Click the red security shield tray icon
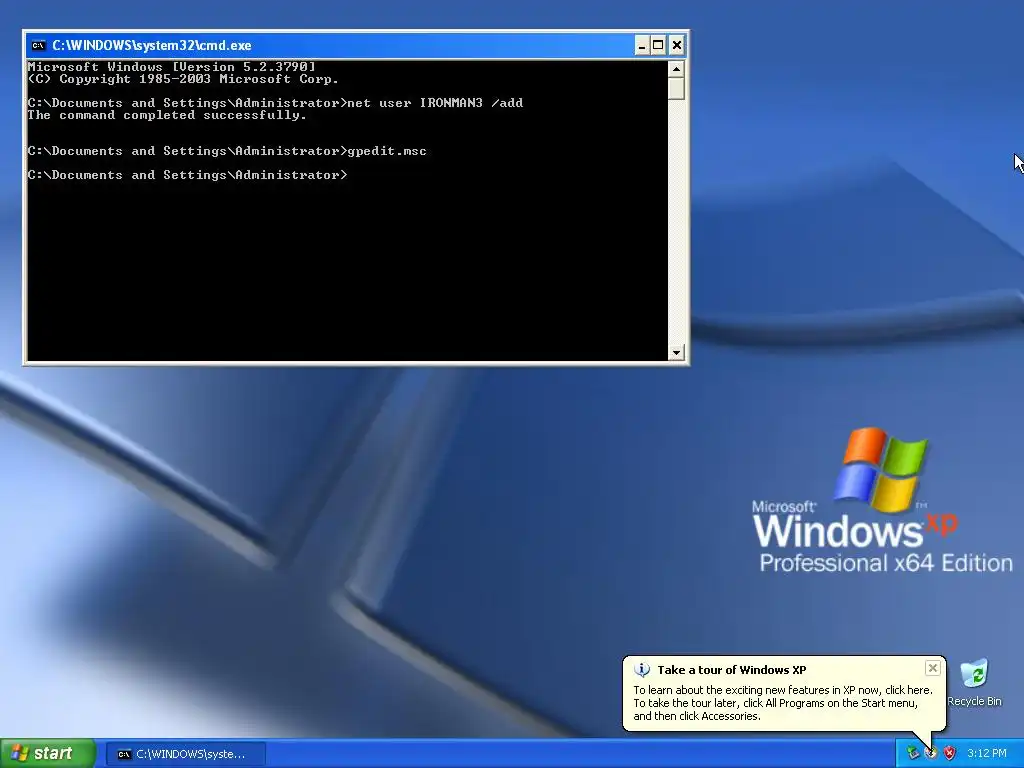1024x768 pixels. (x=950, y=754)
